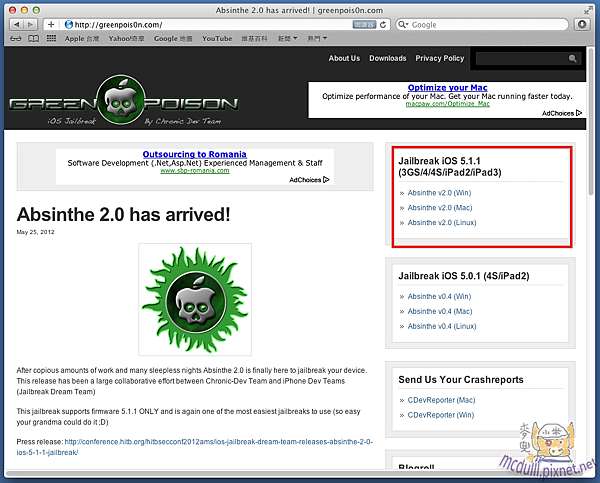Show all bookmarks book icon
This screenshot has width=600, height=483.
34,38
